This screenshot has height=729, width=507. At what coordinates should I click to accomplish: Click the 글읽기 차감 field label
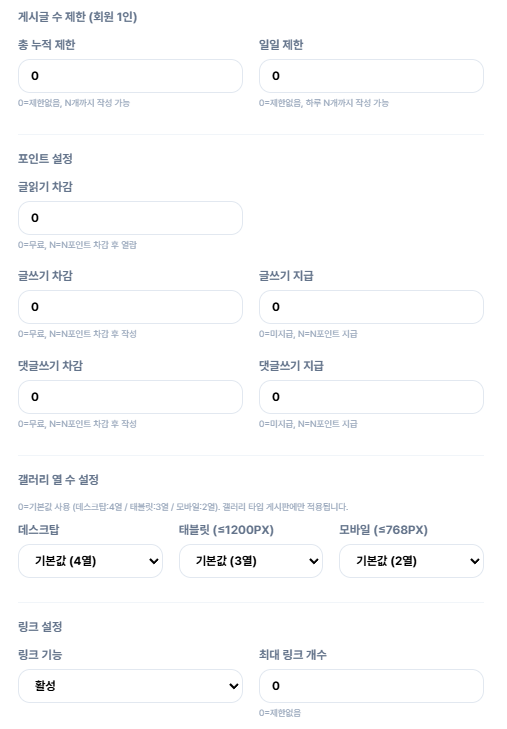click(x=45, y=187)
